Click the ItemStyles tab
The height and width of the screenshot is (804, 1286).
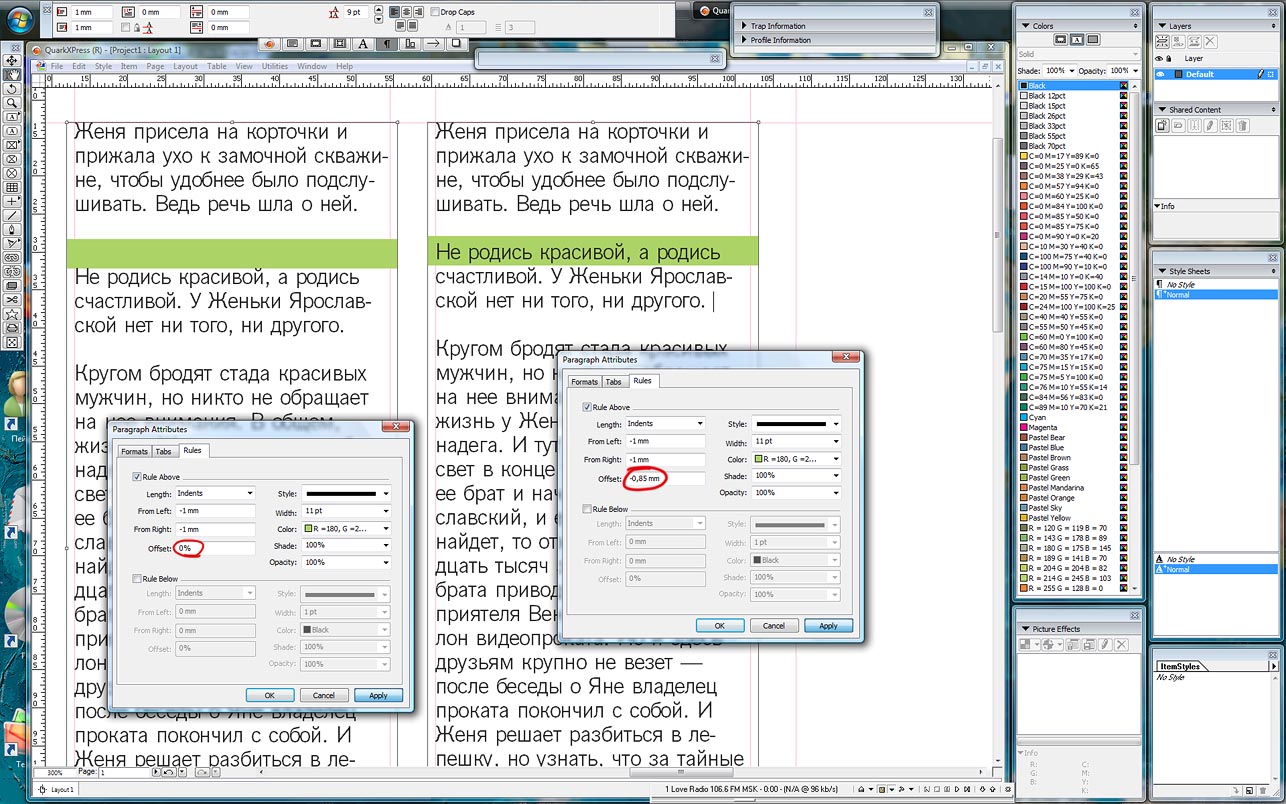tap(1180, 666)
